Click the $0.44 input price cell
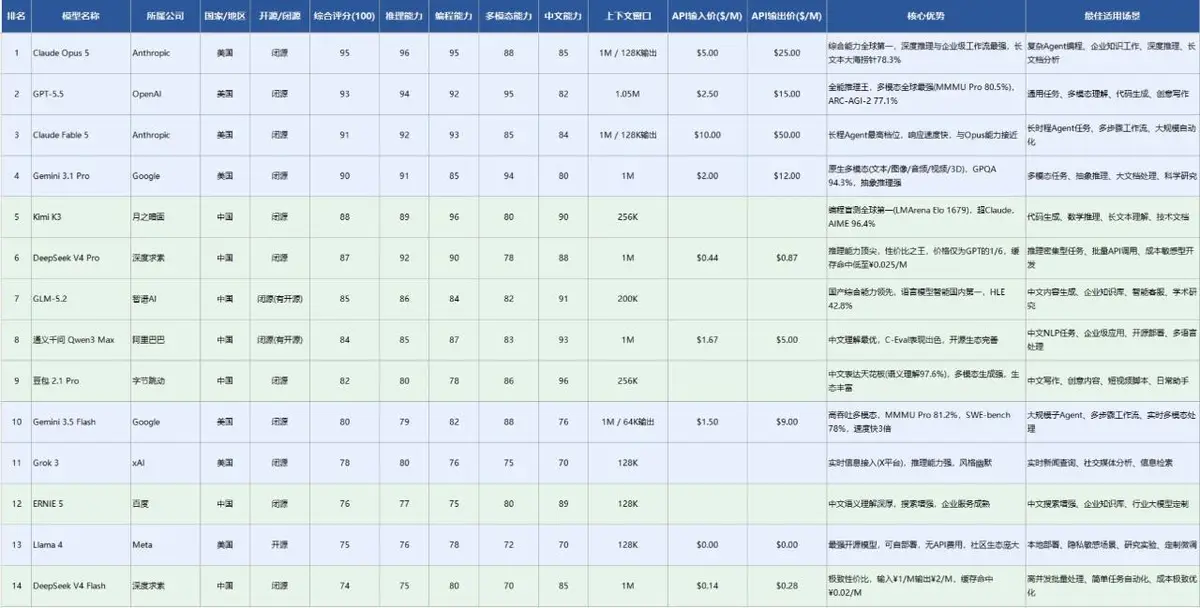Viewport: 1200px width, 608px height. pos(706,258)
